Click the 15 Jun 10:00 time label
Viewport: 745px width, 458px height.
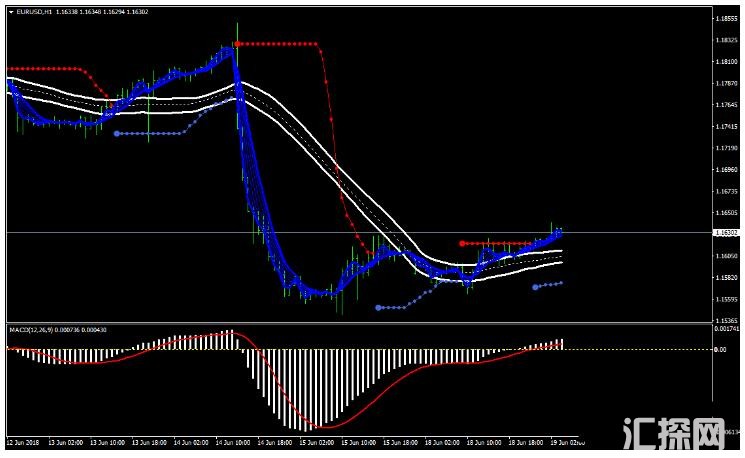coord(358,442)
